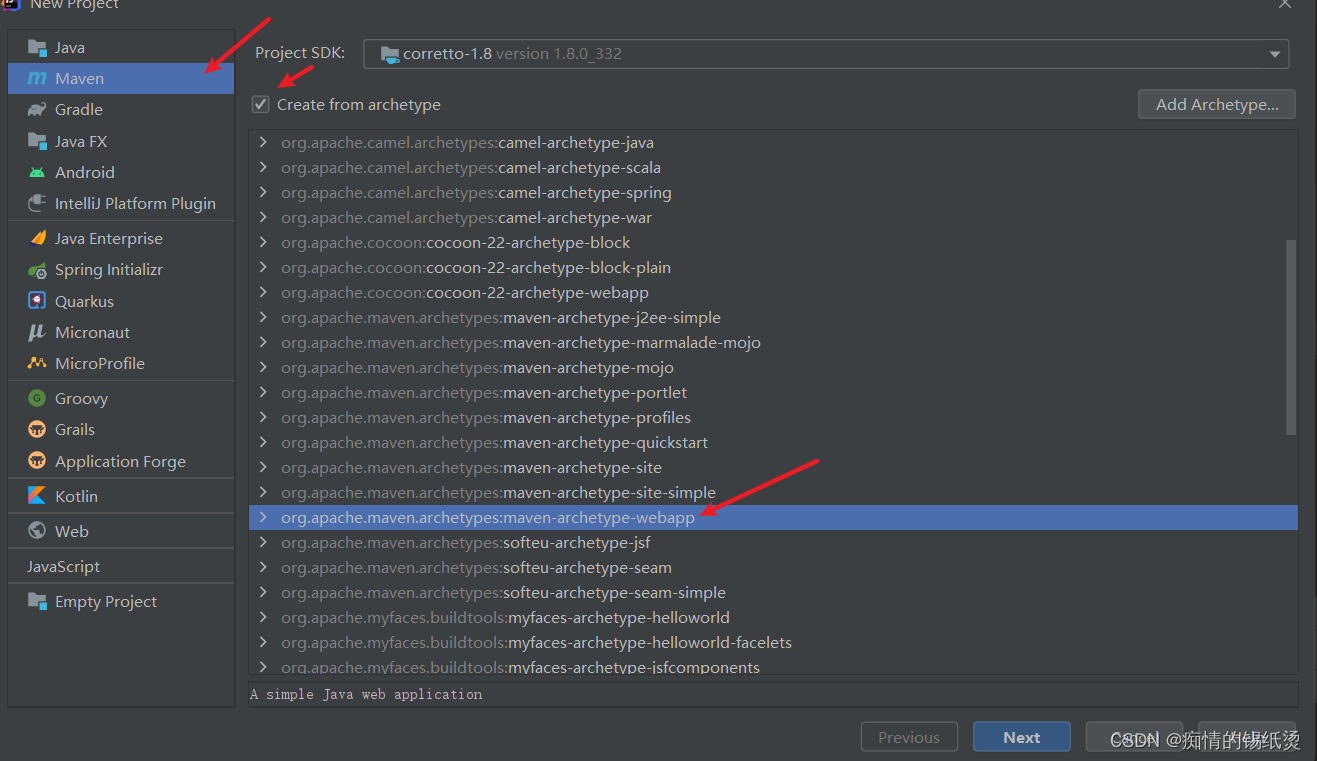Select maven-archetype-mojo row
This screenshot has width=1317, height=761.
pos(773,367)
